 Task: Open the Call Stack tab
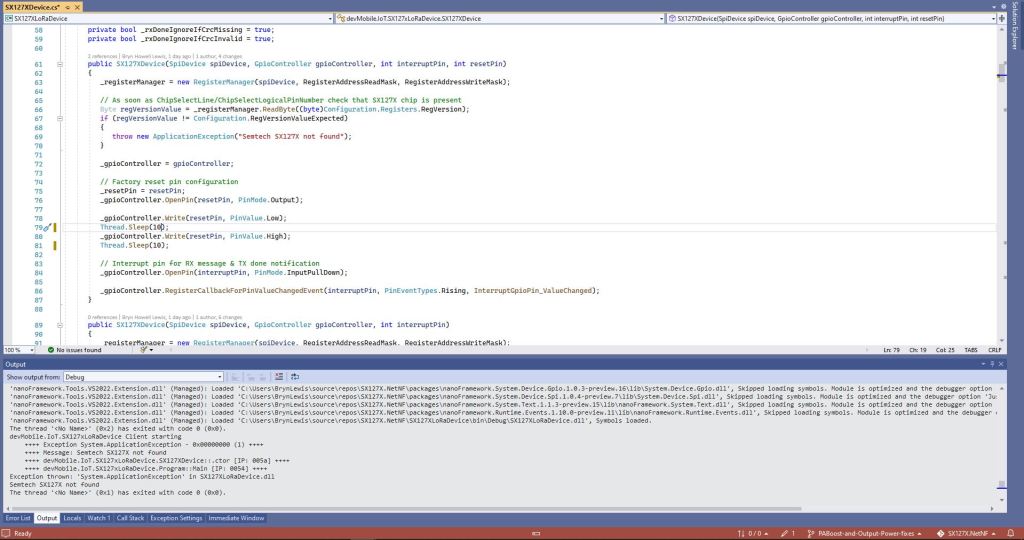point(130,518)
